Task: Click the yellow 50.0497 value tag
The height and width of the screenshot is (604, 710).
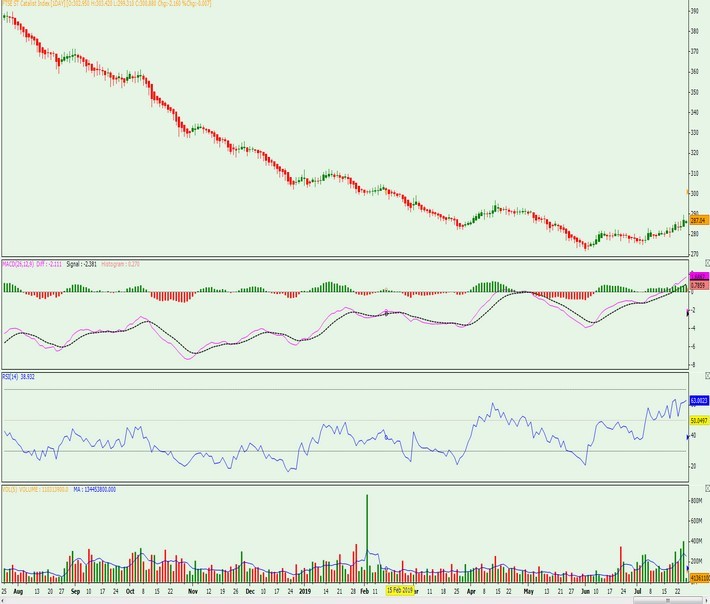Action: pyautogui.click(x=698, y=422)
